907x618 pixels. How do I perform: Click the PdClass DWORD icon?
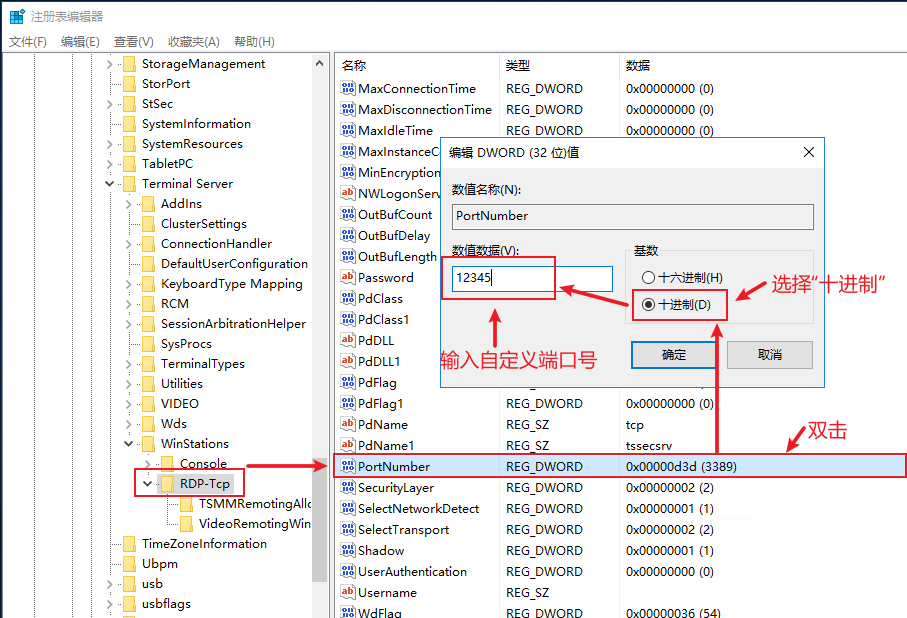click(348, 298)
